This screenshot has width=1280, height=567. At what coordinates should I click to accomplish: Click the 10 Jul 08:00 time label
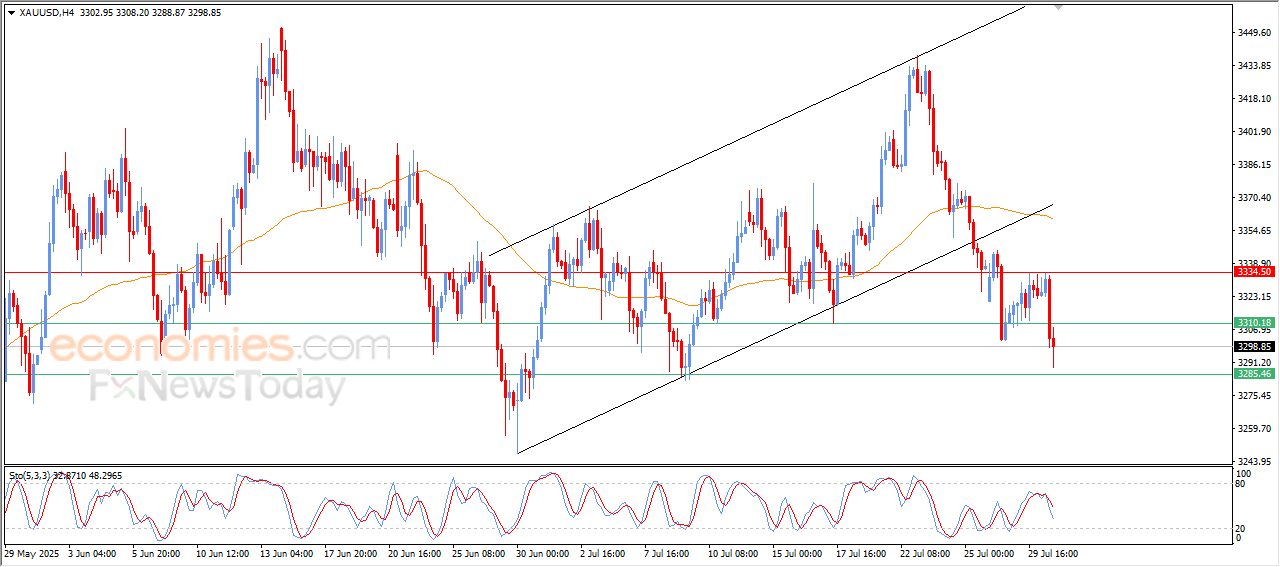pos(734,552)
